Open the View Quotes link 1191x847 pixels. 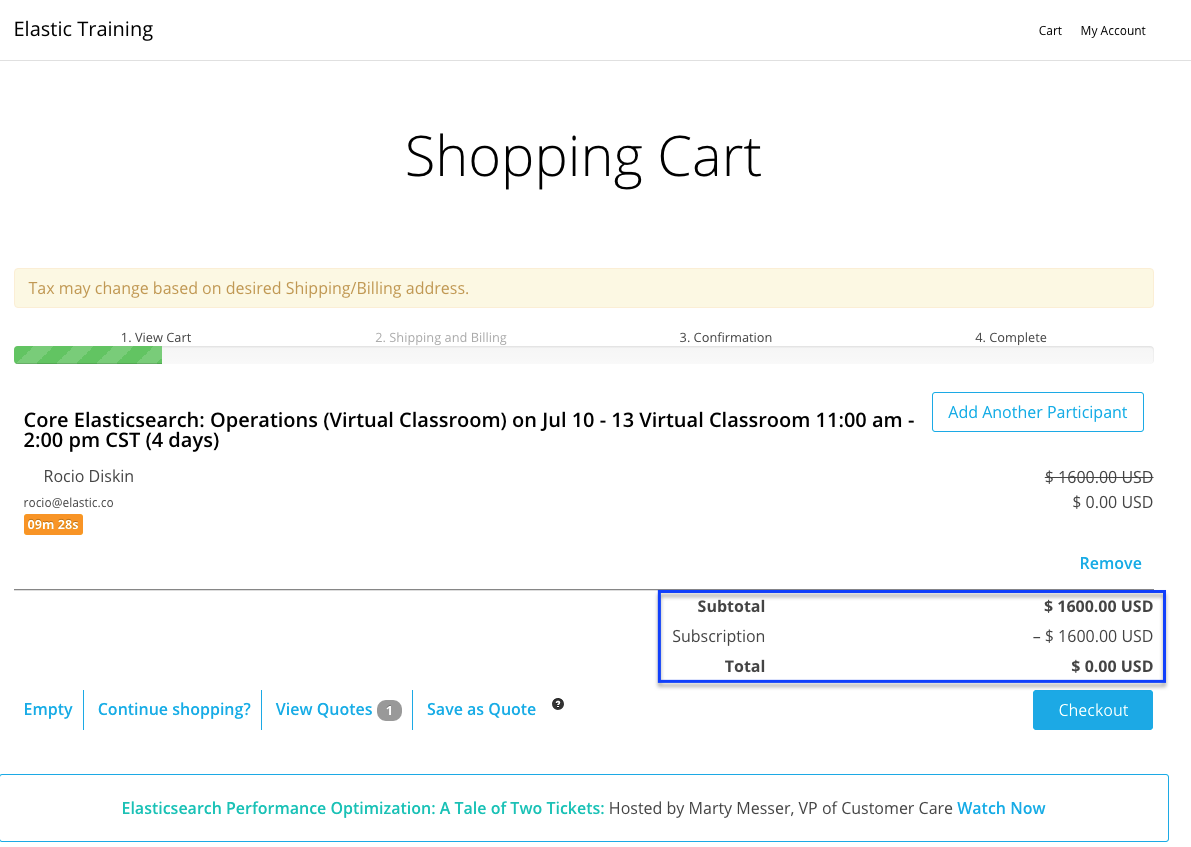pos(324,709)
